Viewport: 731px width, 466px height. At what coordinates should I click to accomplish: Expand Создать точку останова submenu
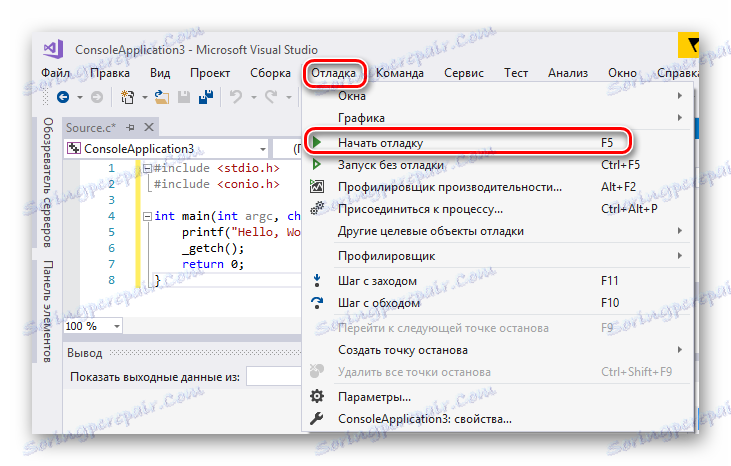click(680, 350)
